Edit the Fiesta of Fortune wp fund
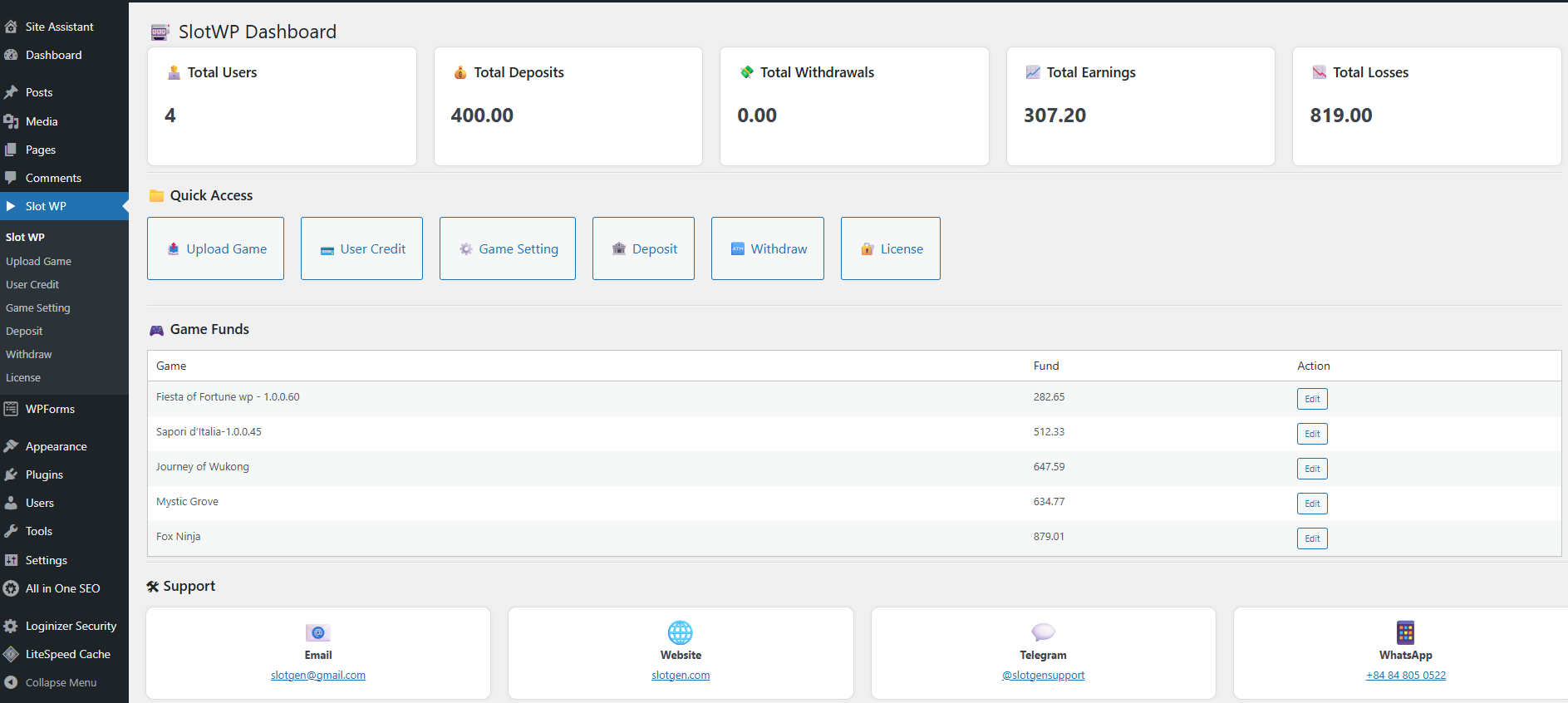 1312,399
